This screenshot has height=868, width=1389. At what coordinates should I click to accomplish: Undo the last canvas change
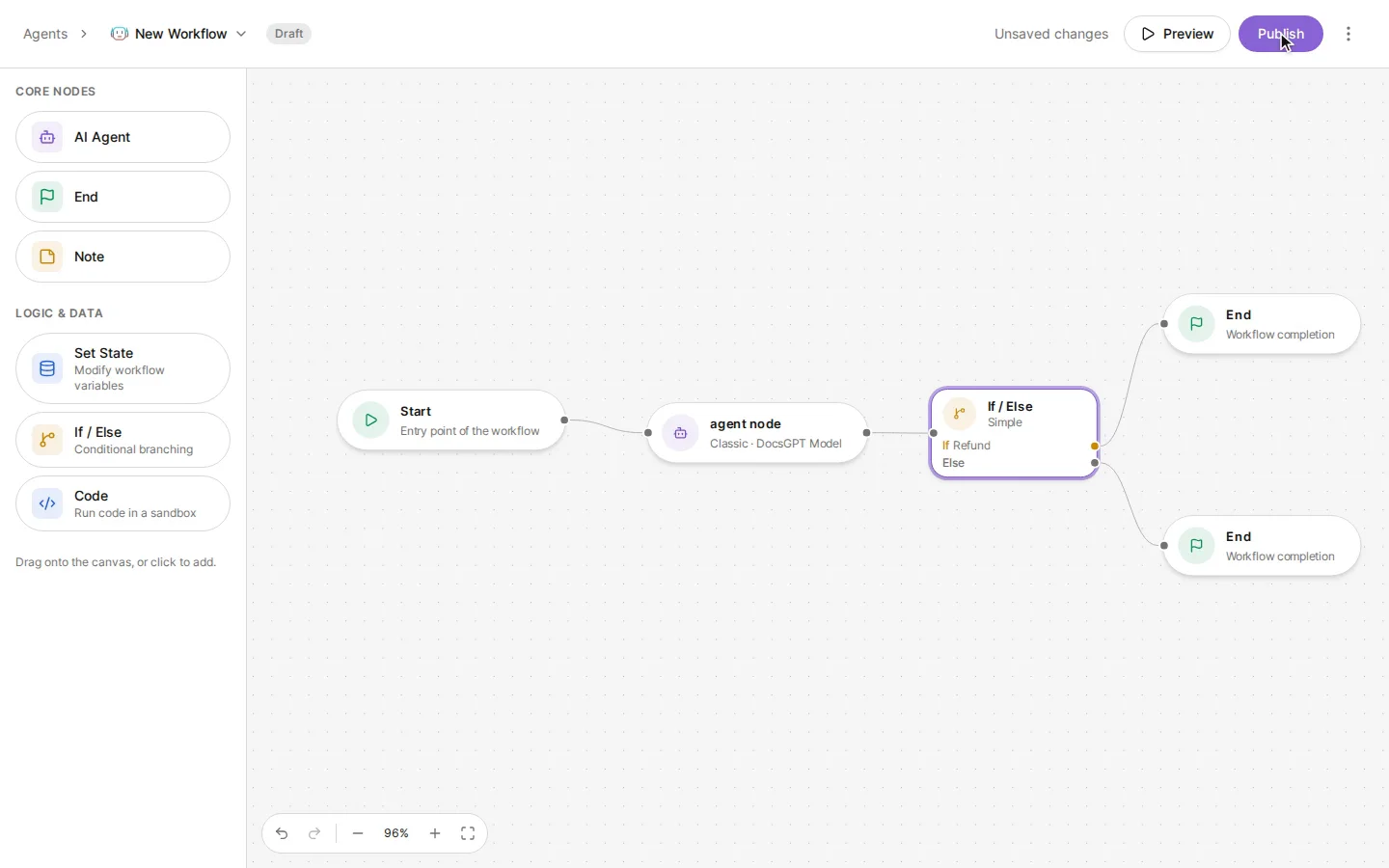point(282,833)
